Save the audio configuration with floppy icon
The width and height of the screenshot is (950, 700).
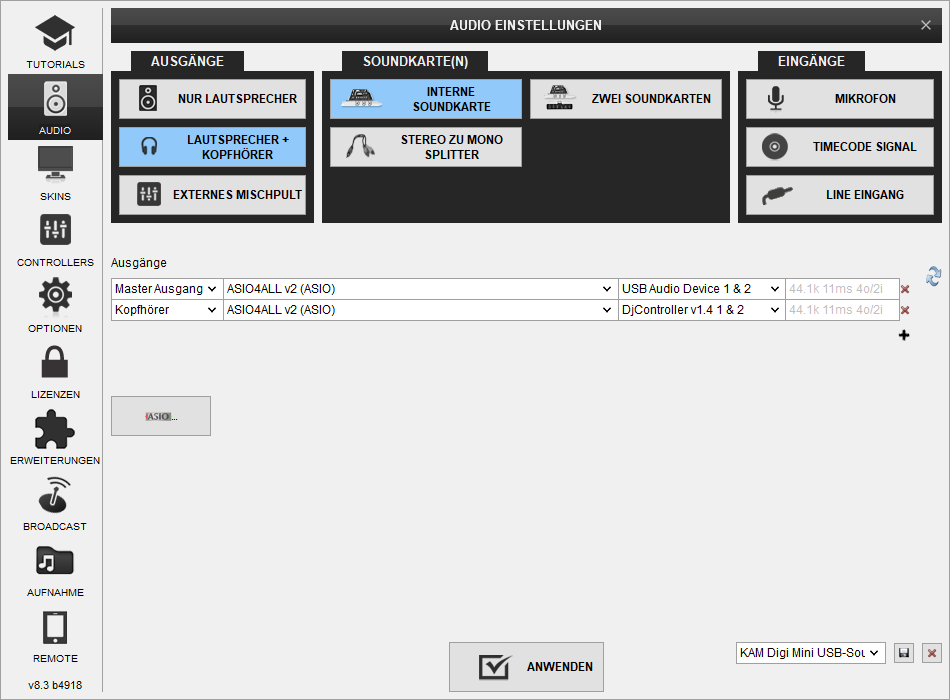[x=904, y=653]
